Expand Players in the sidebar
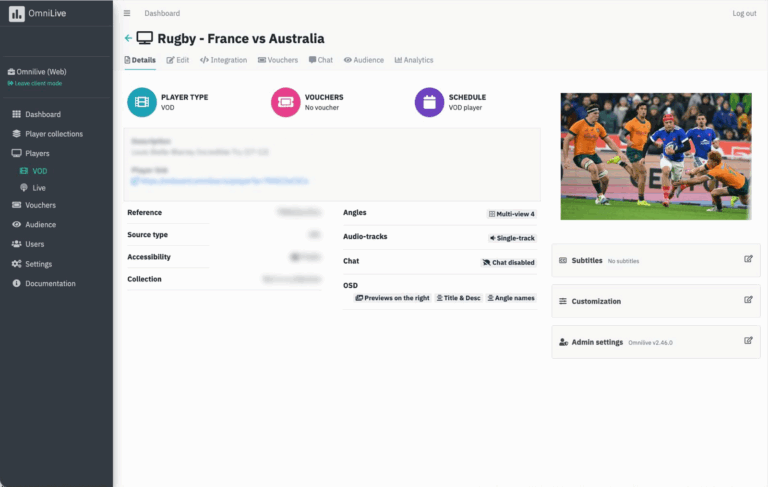The height and width of the screenshot is (487, 768). 37,153
